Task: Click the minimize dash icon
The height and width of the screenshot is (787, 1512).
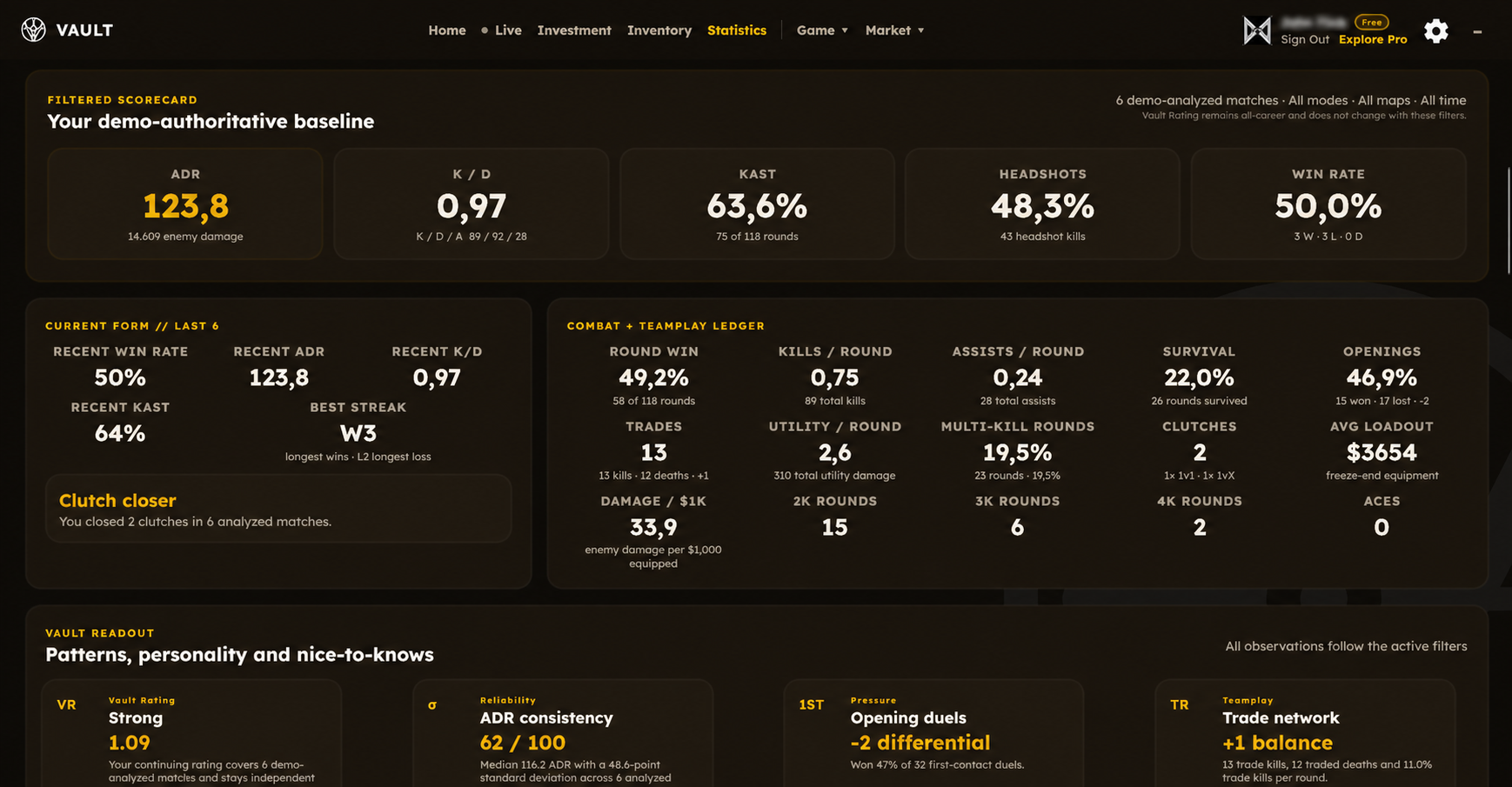Action: (1477, 31)
